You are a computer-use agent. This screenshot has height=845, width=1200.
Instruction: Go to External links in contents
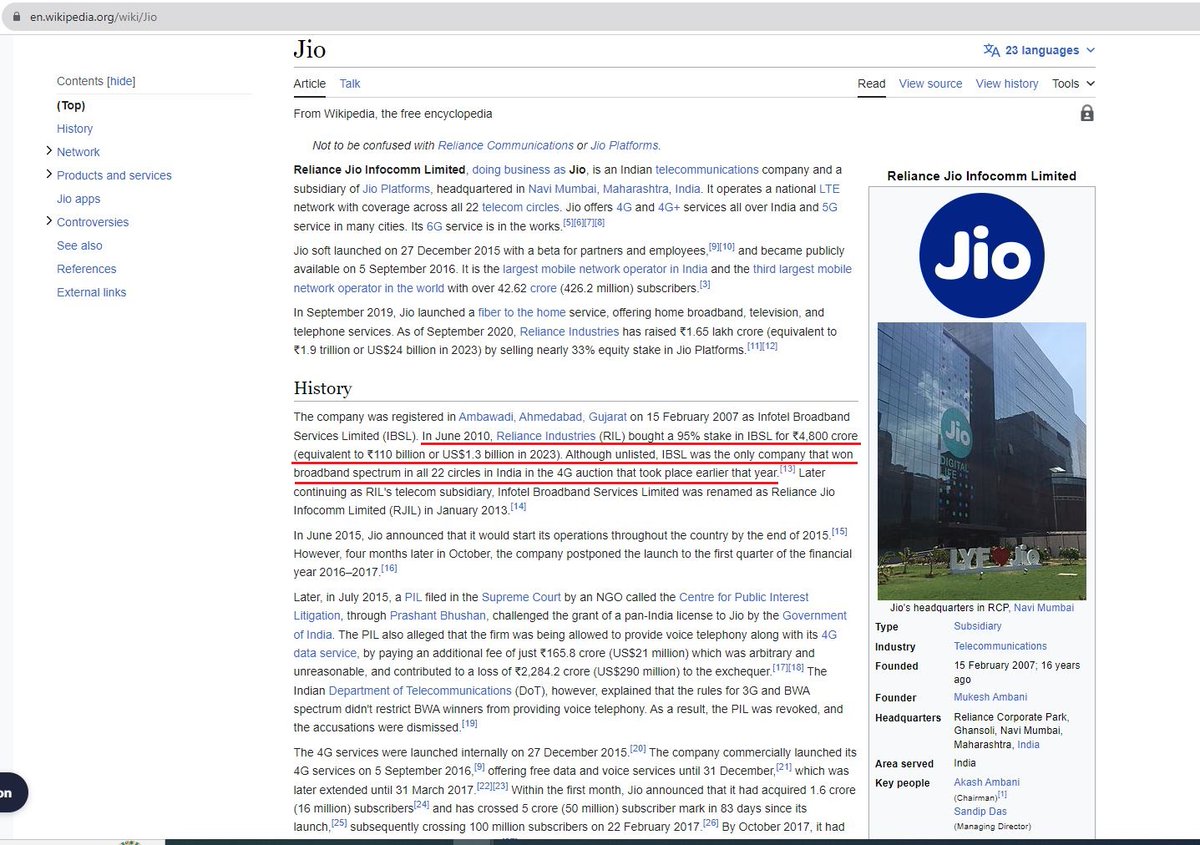tap(92, 292)
